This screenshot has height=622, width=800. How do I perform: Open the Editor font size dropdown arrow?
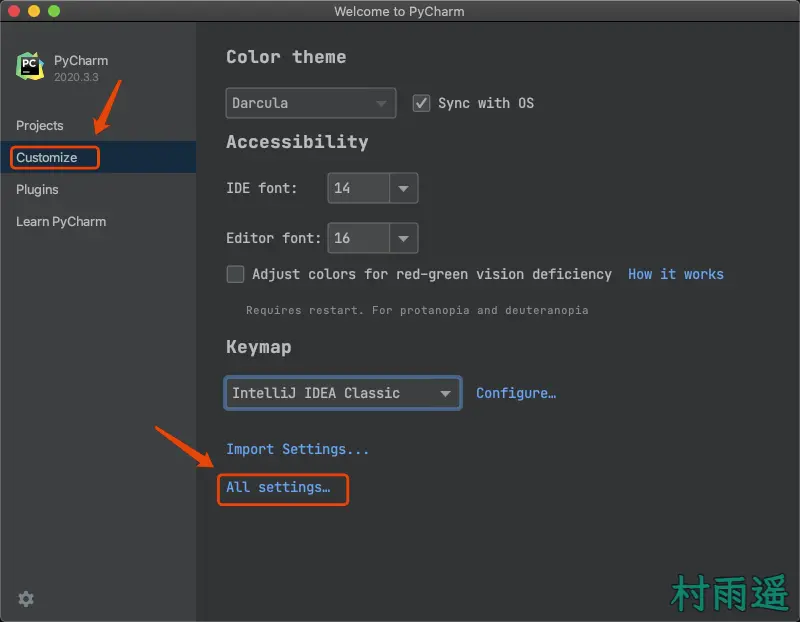pyautogui.click(x=403, y=238)
